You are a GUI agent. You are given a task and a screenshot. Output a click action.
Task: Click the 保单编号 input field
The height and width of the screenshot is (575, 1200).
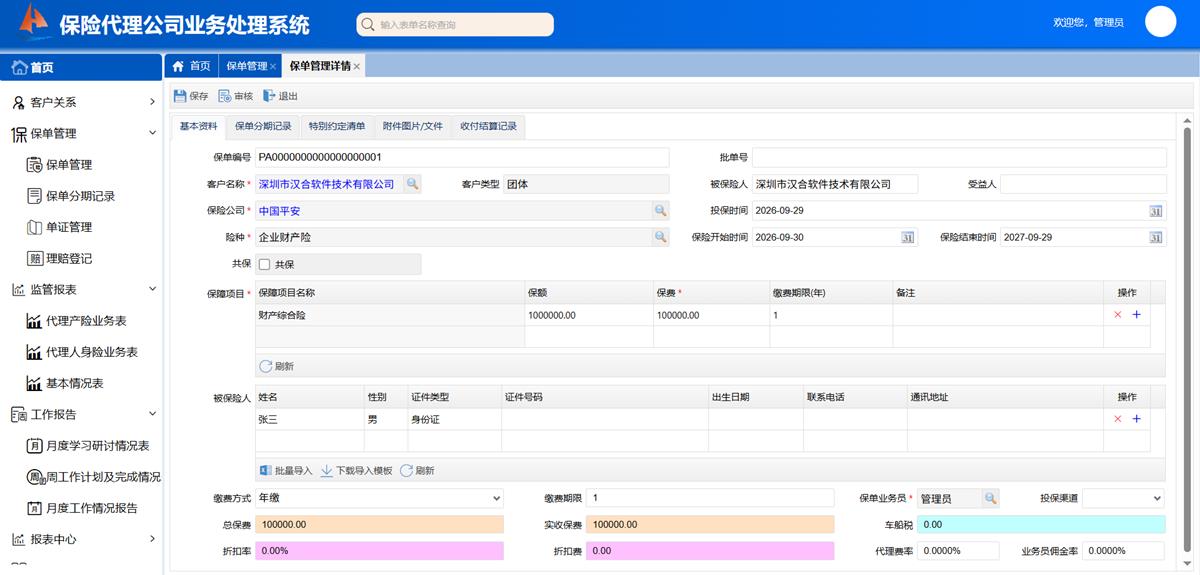(x=462, y=157)
